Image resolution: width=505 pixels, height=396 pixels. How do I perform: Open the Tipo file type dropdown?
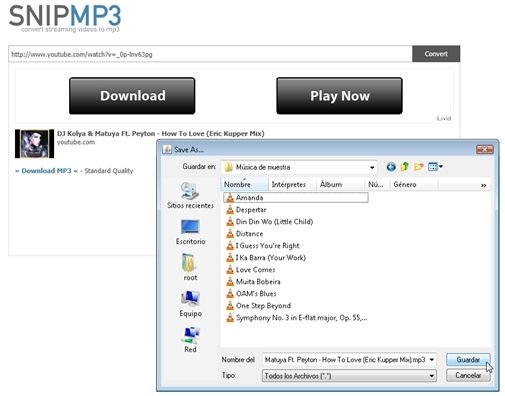click(x=349, y=376)
